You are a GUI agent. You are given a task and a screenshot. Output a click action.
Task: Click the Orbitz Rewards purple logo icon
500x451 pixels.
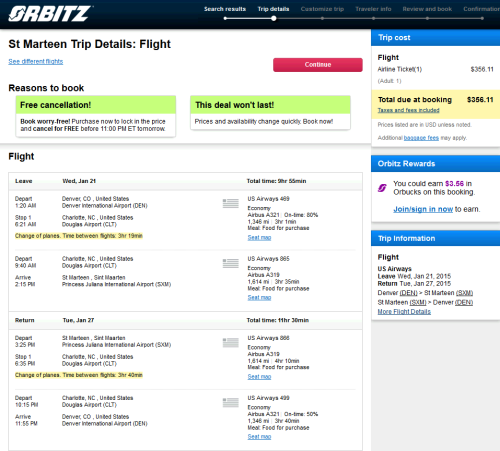pyautogui.click(x=382, y=188)
